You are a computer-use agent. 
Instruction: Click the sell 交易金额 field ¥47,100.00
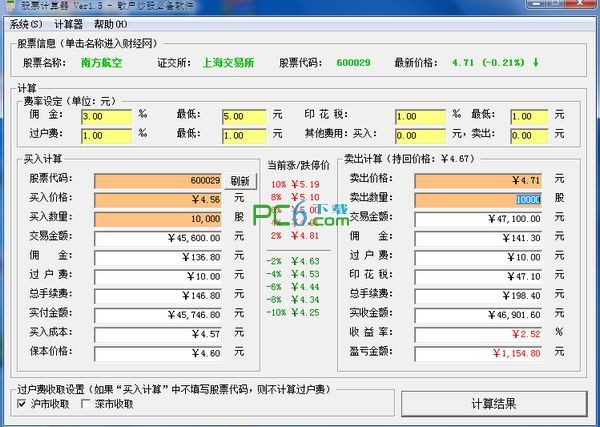(478, 219)
